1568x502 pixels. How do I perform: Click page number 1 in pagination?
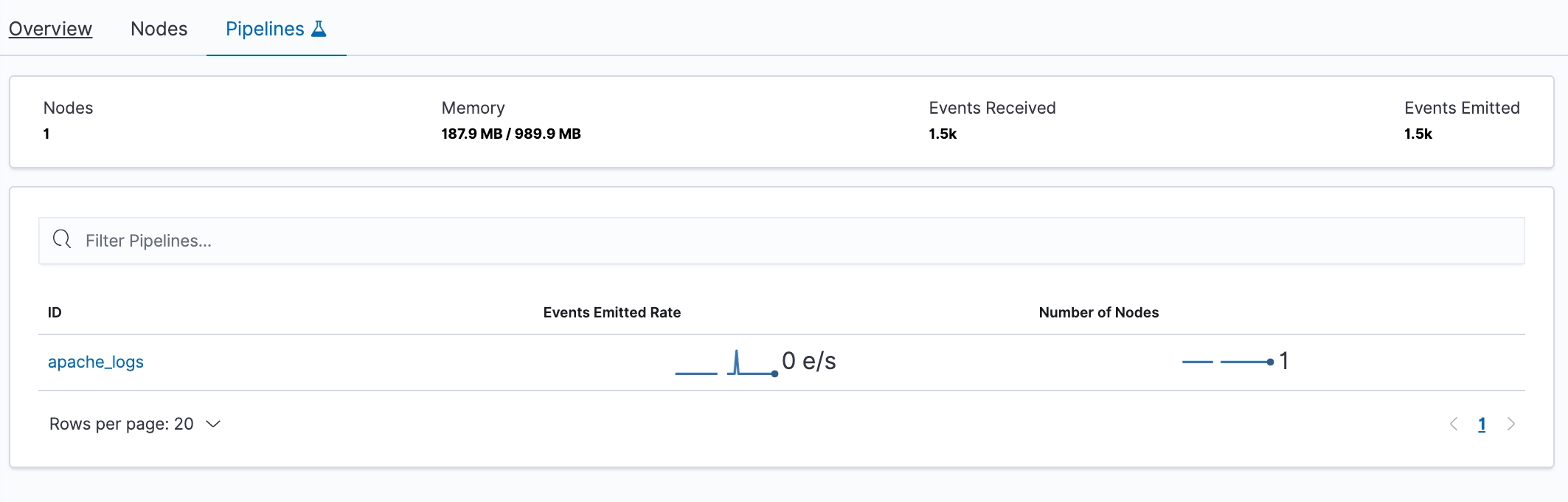(1482, 424)
